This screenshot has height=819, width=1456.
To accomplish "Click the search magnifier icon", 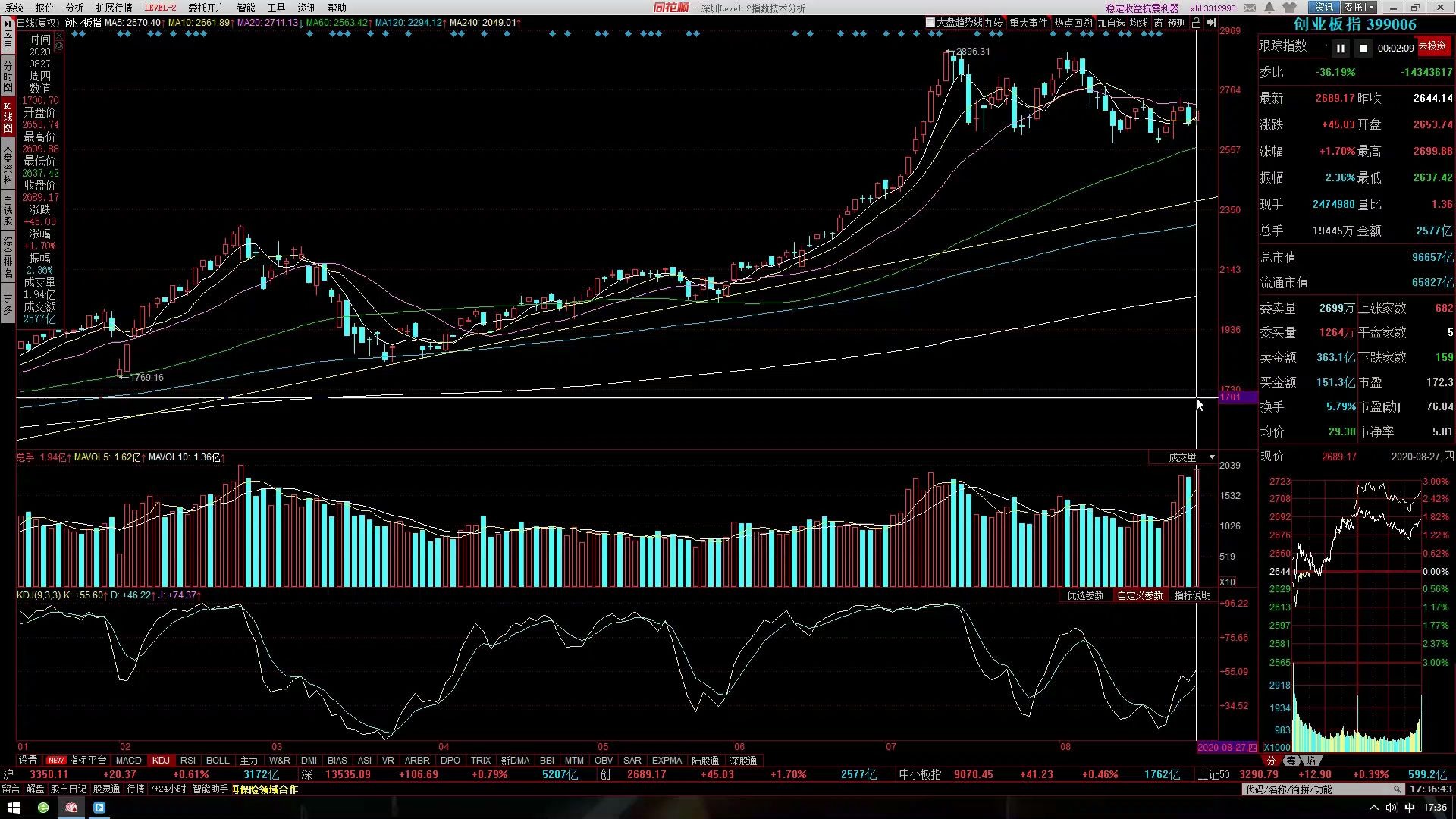I will coord(1396,789).
